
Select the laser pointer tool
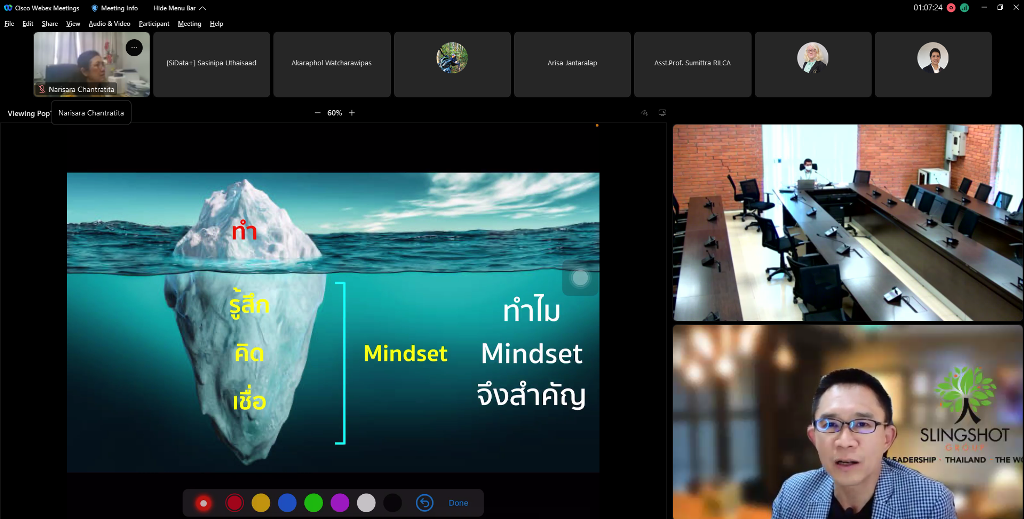pos(204,503)
